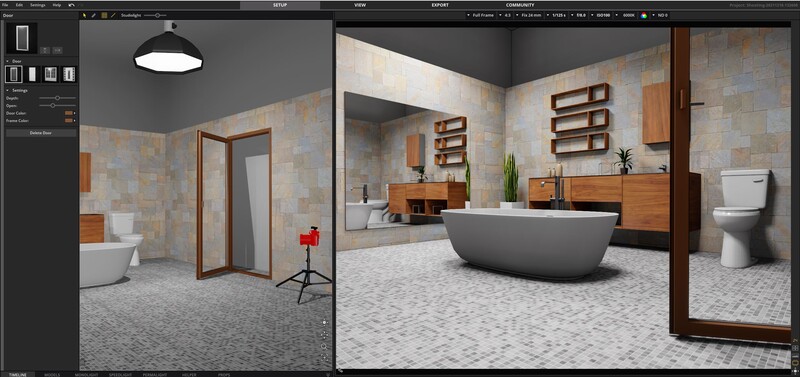Screen dimensions: 800x377
Task: Open the 6000K white balance dropdown
Action: [x=626, y=15]
